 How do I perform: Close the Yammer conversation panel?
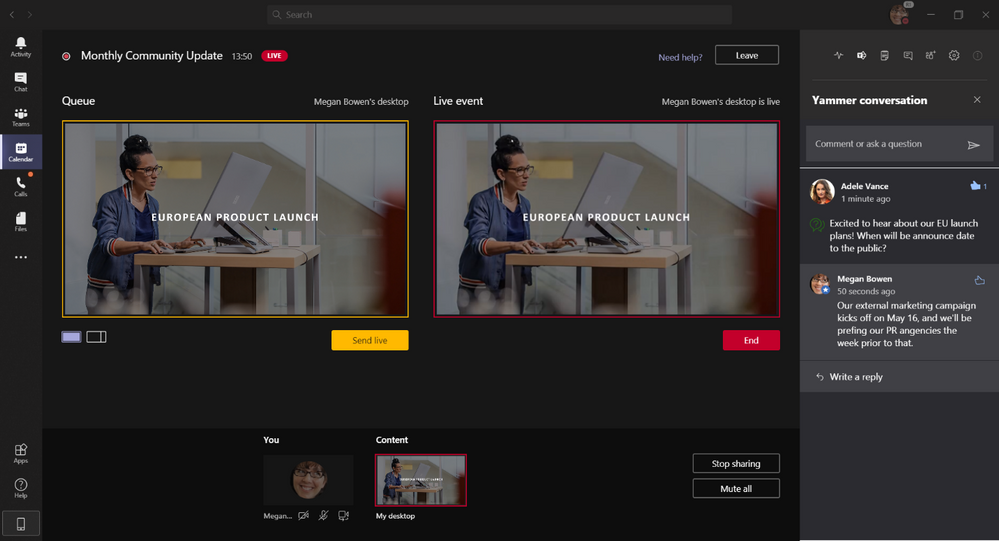click(x=977, y=100)
